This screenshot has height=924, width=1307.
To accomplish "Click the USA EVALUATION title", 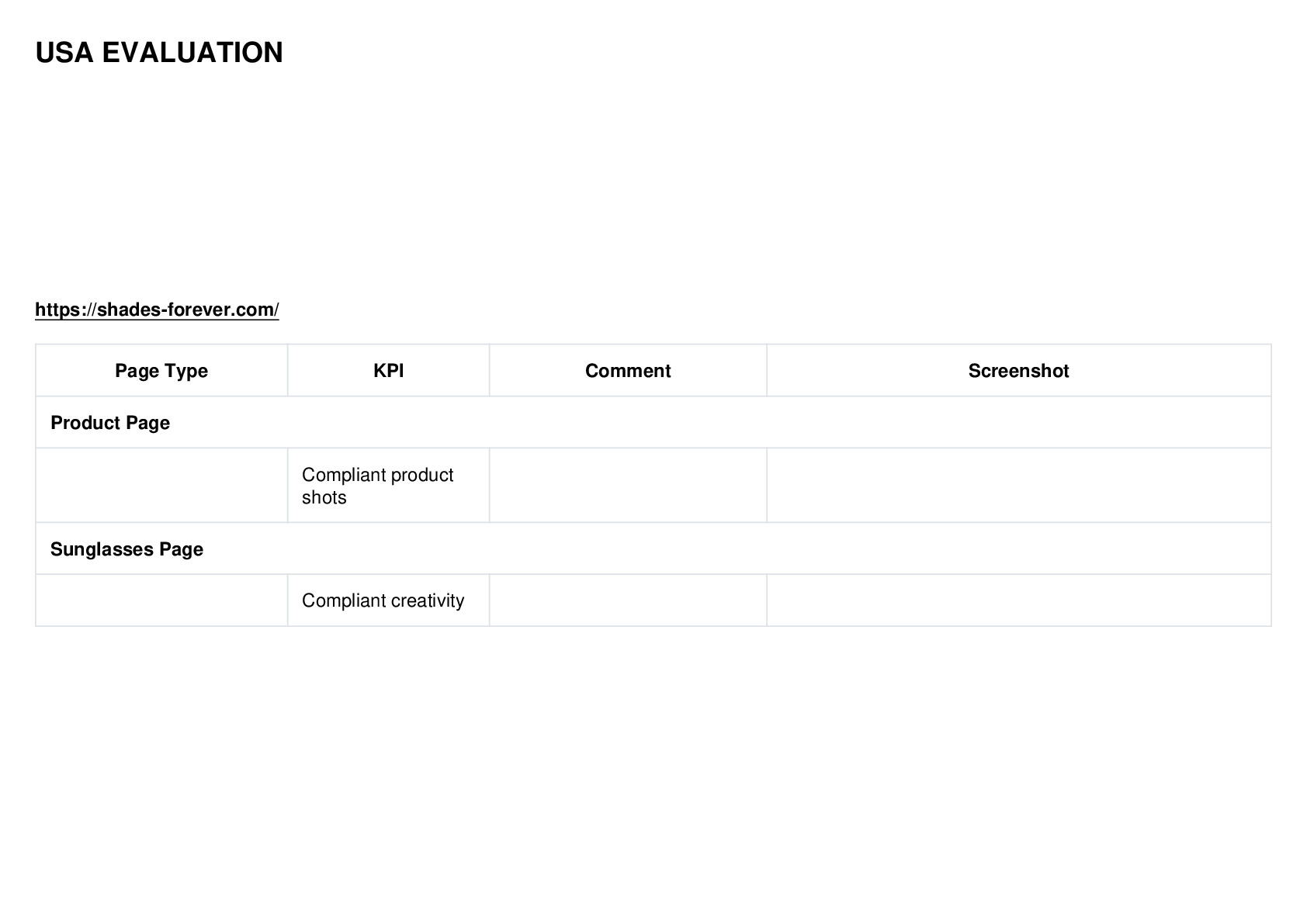I will (159, 53).
